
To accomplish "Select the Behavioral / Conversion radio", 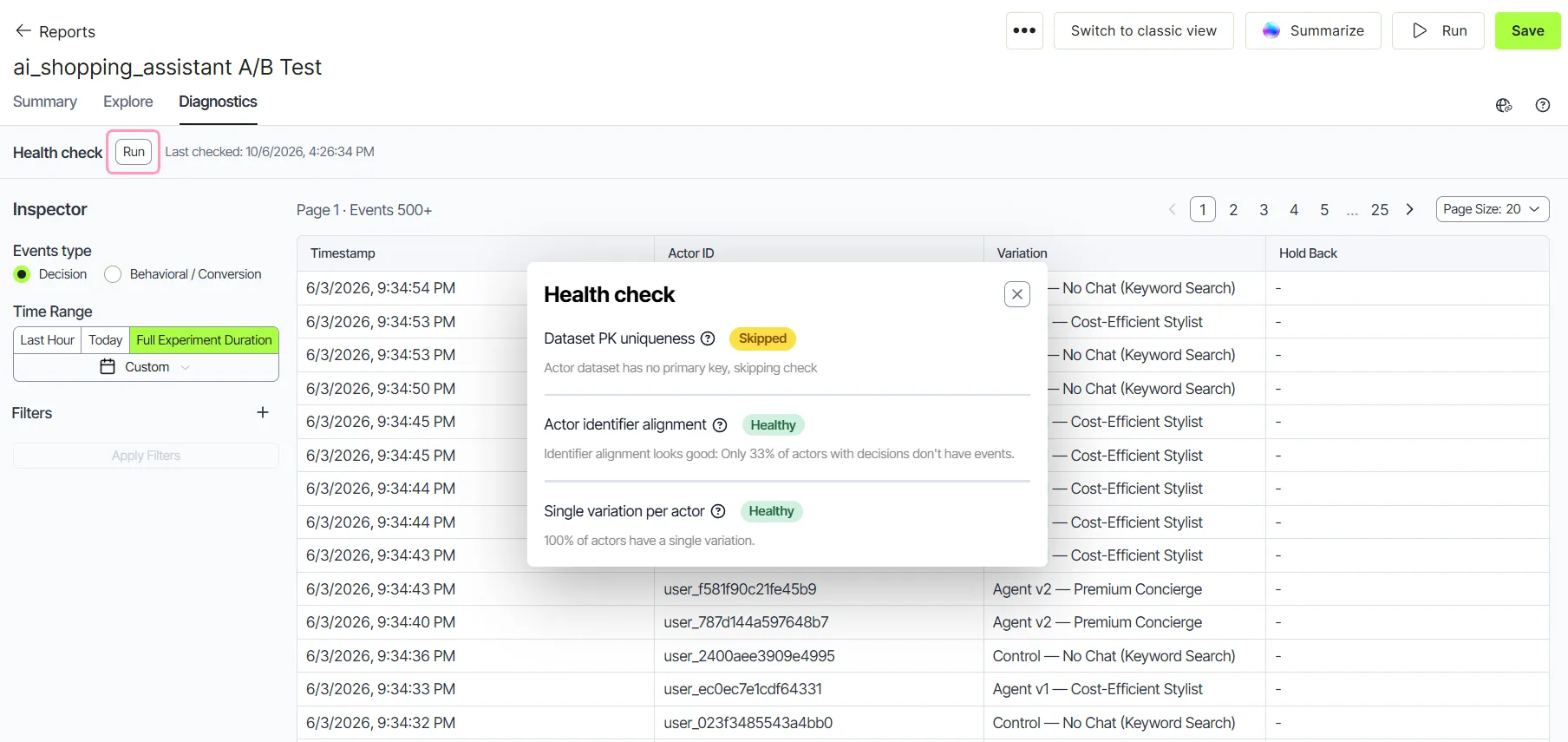I will [x=113, y=274].
